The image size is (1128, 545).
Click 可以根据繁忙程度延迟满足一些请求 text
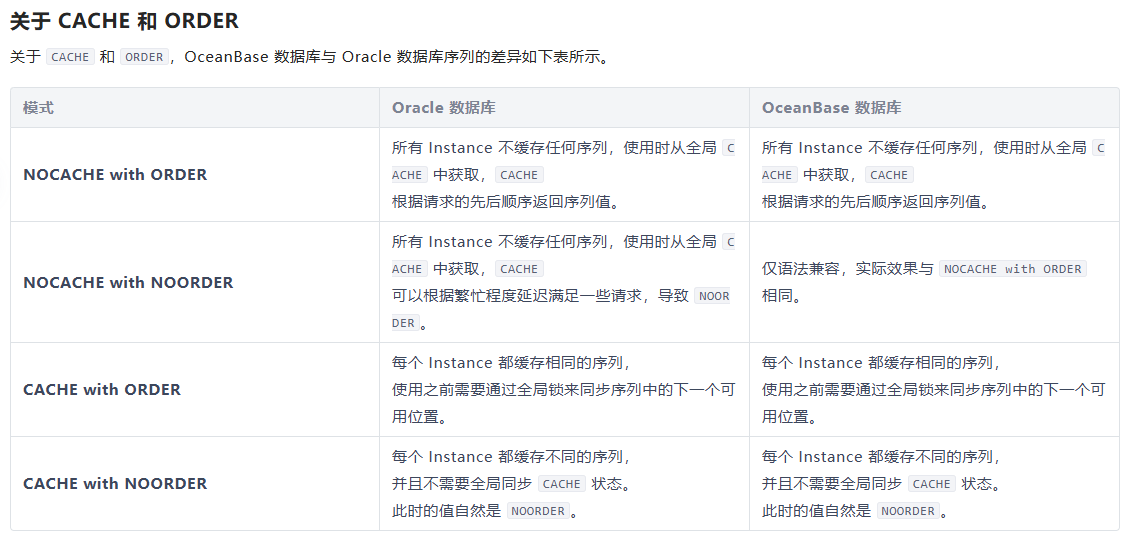click(517, 296)
